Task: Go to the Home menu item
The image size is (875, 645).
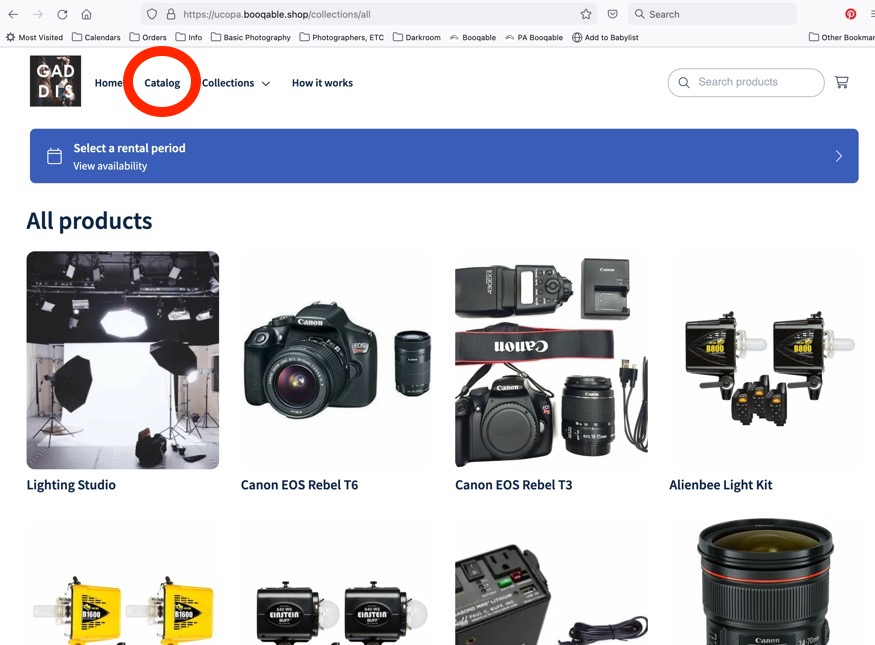Action: tap(108, 83)
